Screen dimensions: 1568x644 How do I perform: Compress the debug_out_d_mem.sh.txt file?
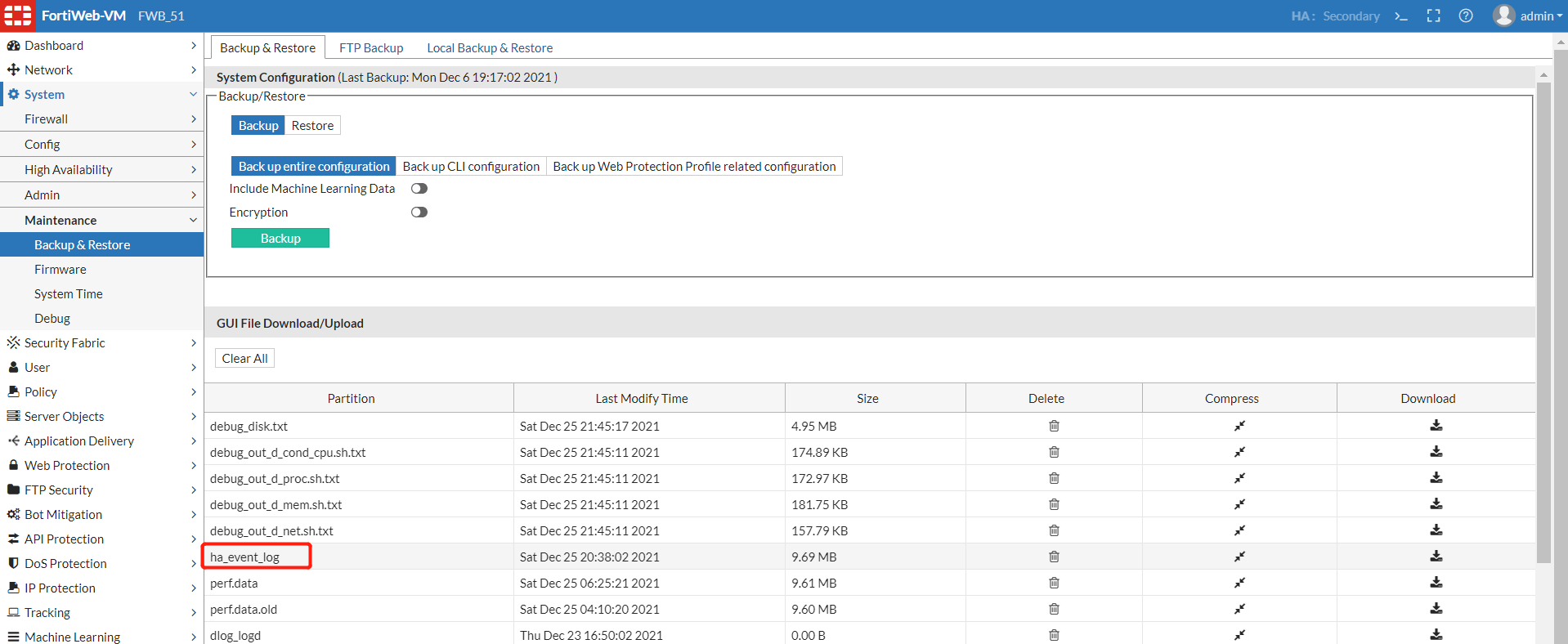(x=1239, y=504)
